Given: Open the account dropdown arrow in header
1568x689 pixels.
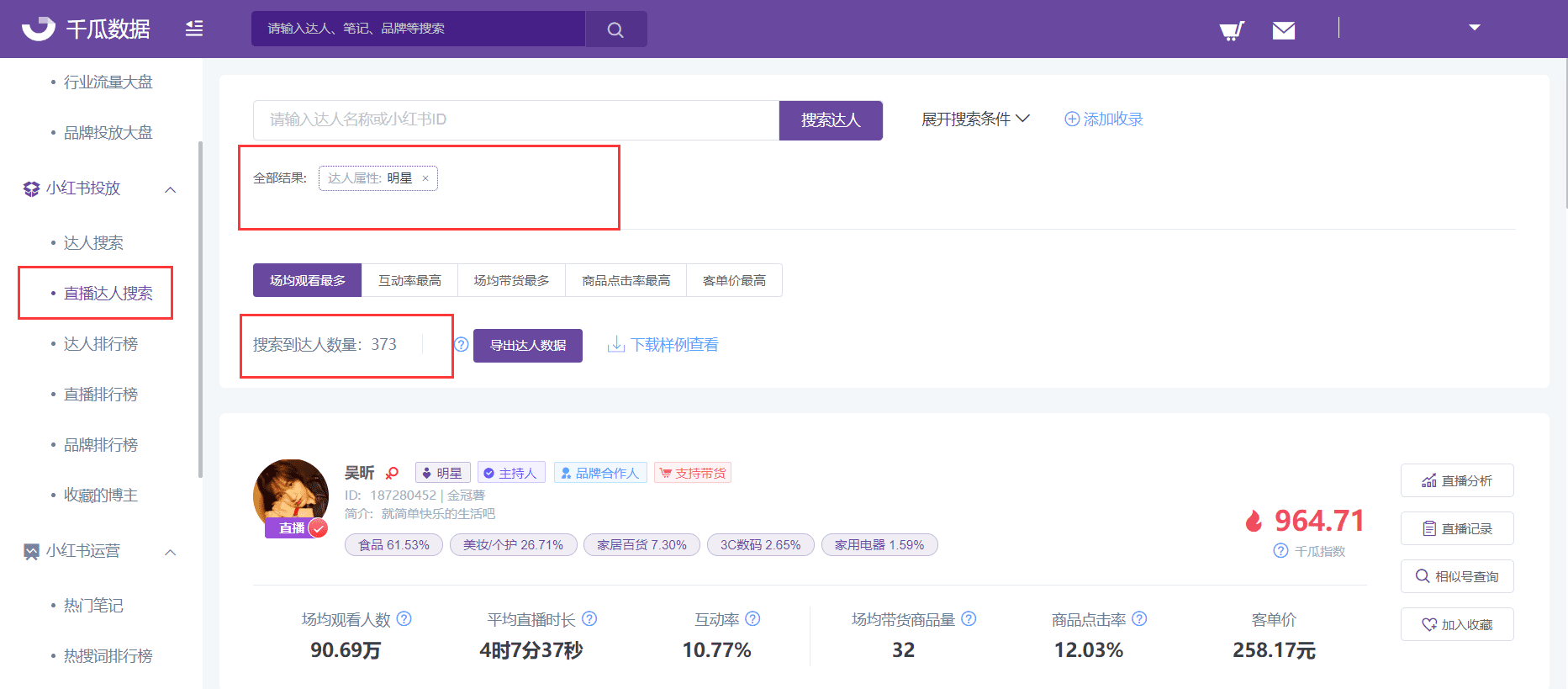Looking at the screenshot, I should (1475, 28).
